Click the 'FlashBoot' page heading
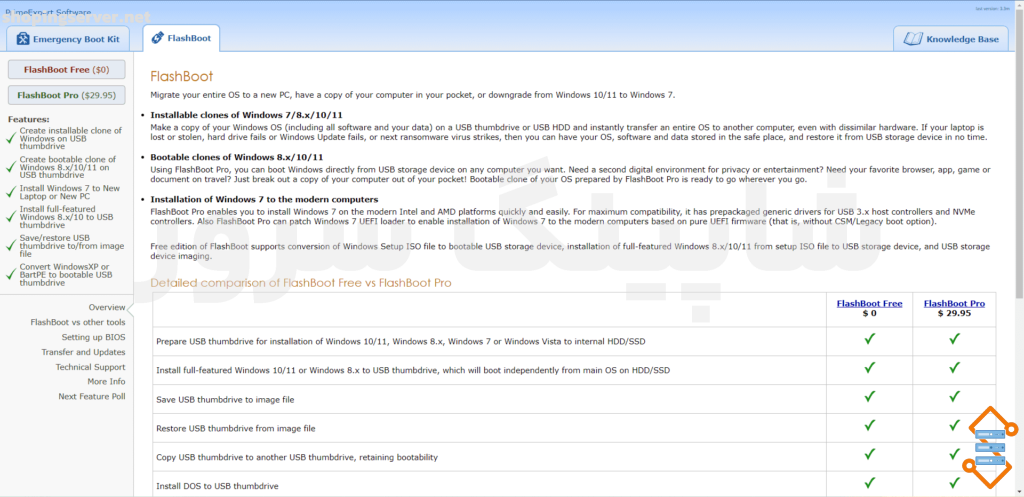 182,76
